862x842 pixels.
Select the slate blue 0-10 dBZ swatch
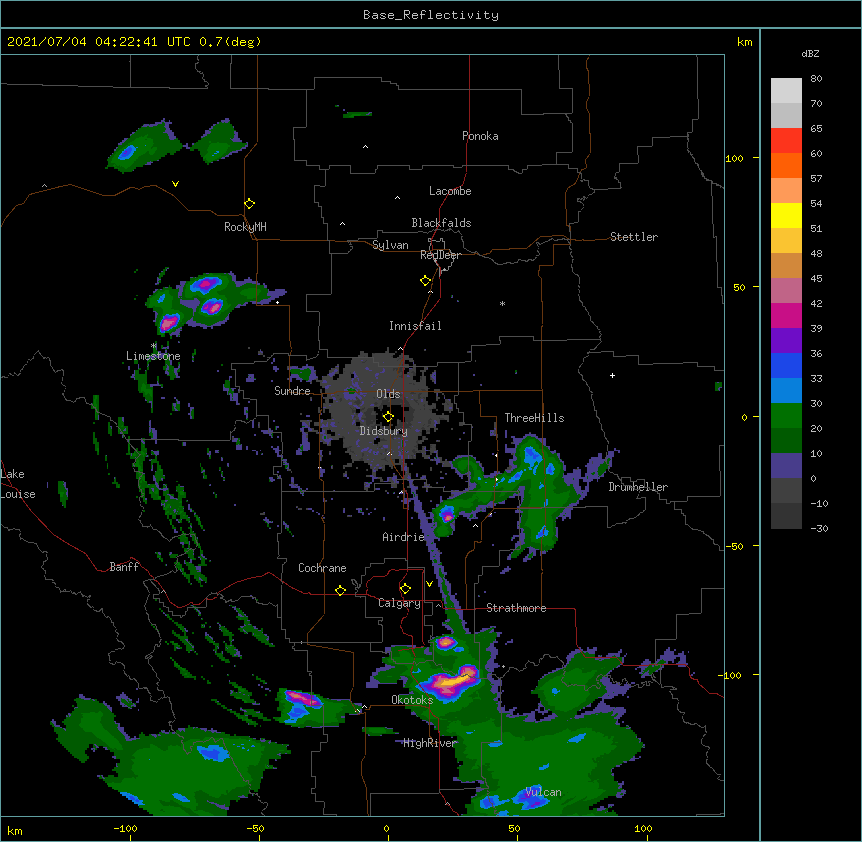pyautogui.click(x=786, y=466)
